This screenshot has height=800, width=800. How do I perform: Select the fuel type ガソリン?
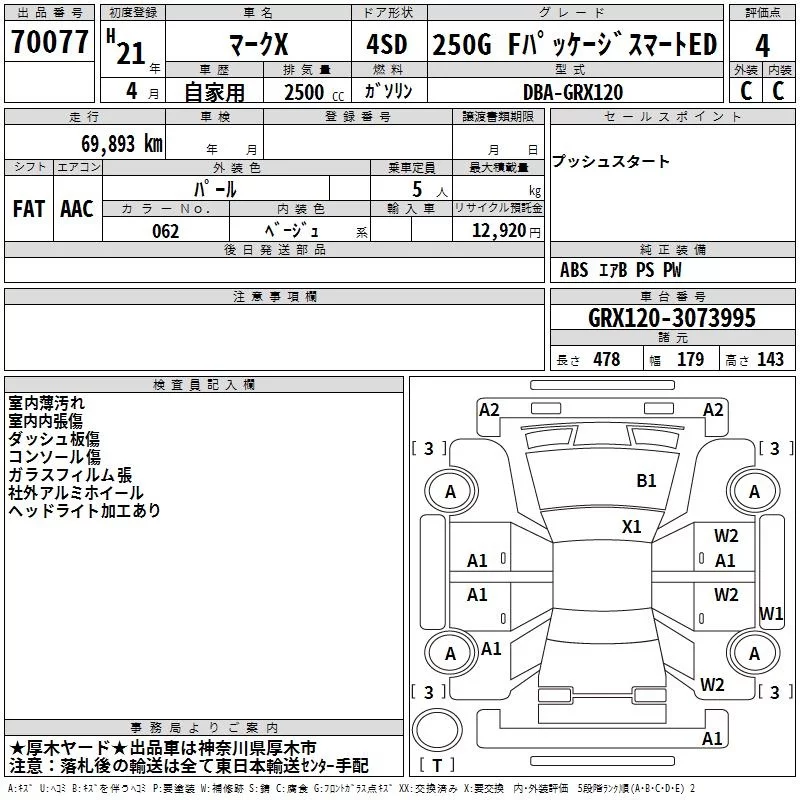[388, 91]
